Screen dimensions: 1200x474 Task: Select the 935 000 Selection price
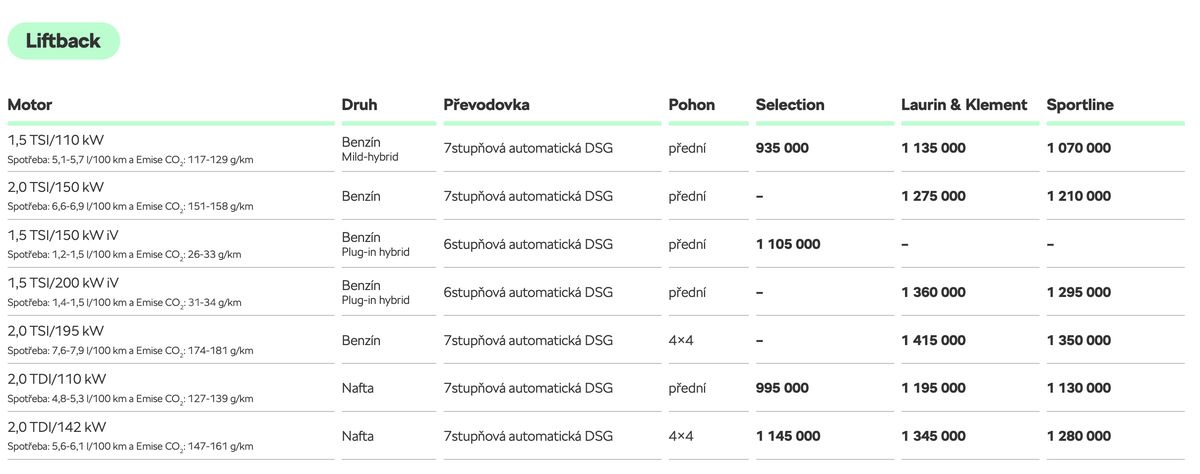782,148
